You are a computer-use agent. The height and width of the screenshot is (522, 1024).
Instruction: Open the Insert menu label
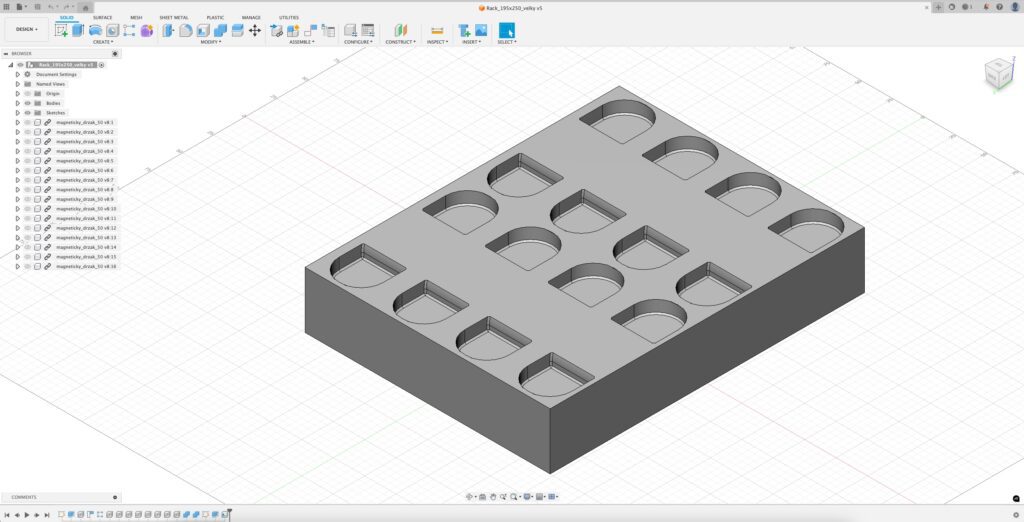point(472,42)
